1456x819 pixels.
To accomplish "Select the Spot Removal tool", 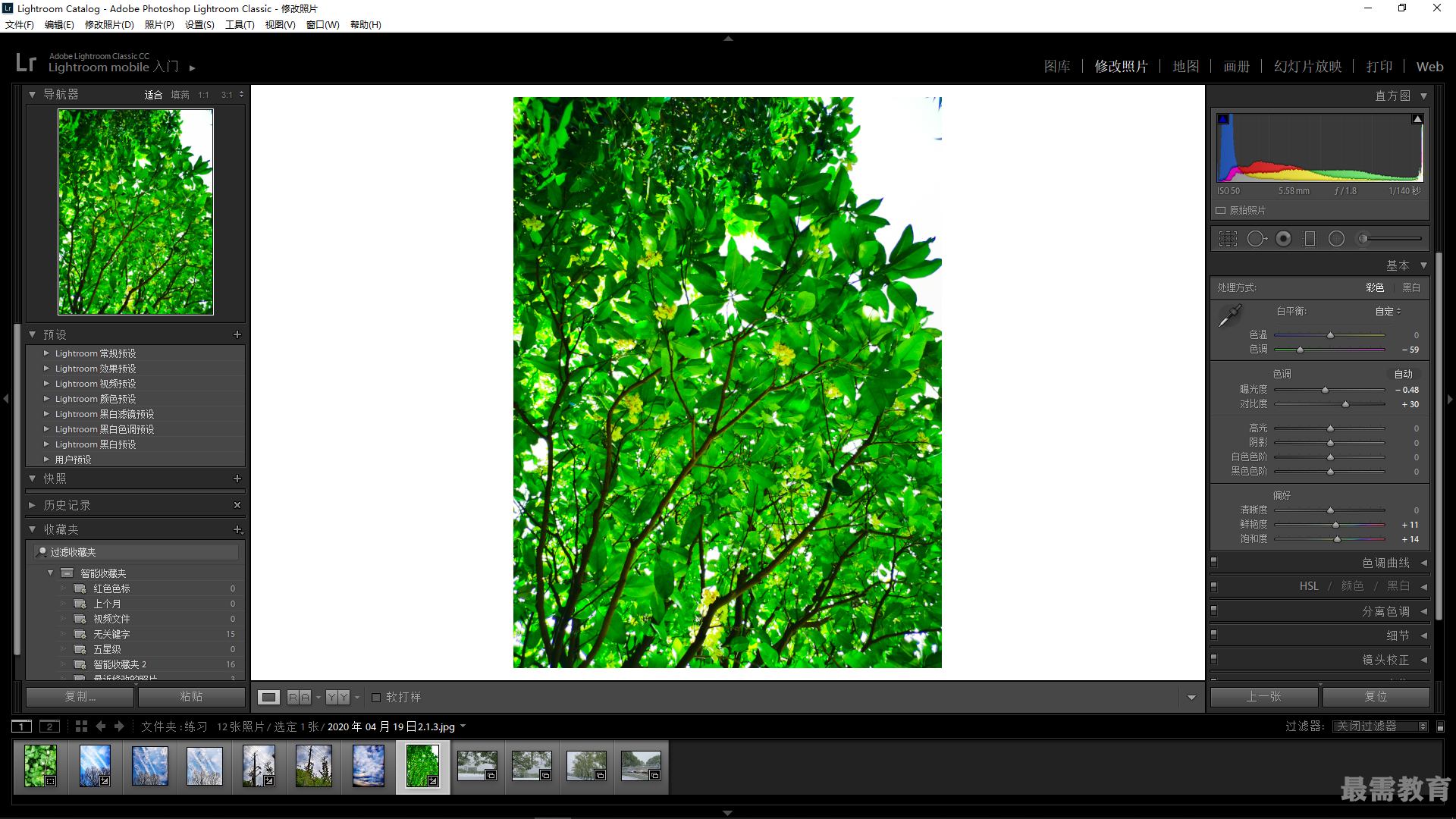I will point(1257,239).
